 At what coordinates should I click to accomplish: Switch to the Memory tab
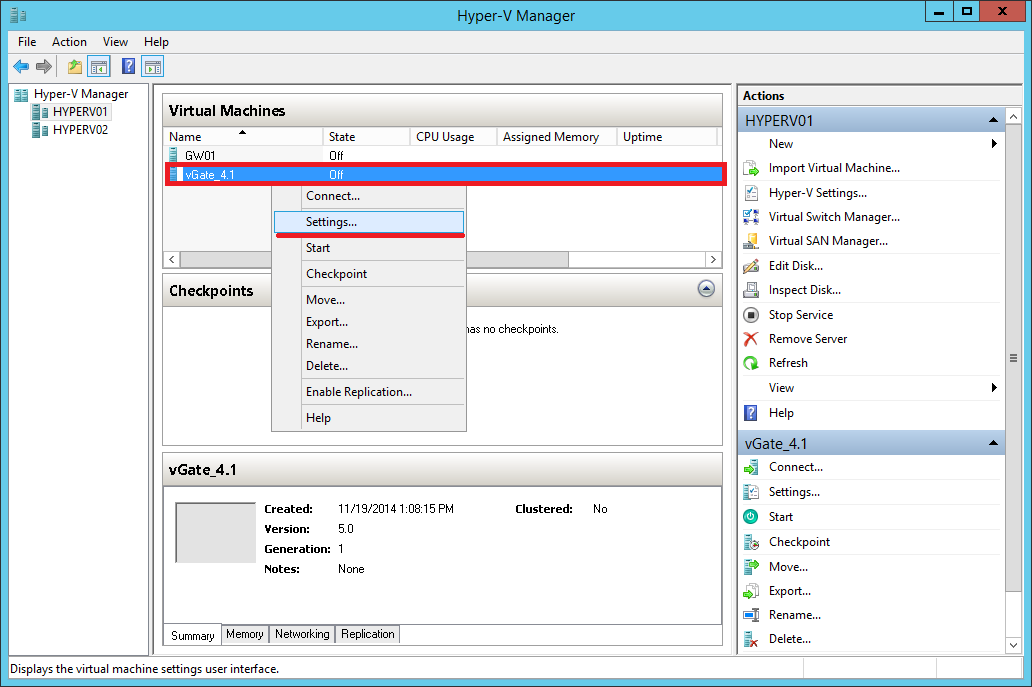(245, 634)
